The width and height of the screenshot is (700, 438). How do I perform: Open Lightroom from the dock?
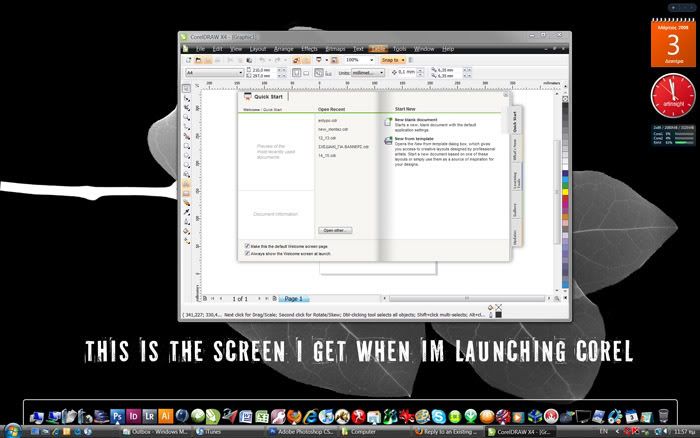tap(149, 417)
